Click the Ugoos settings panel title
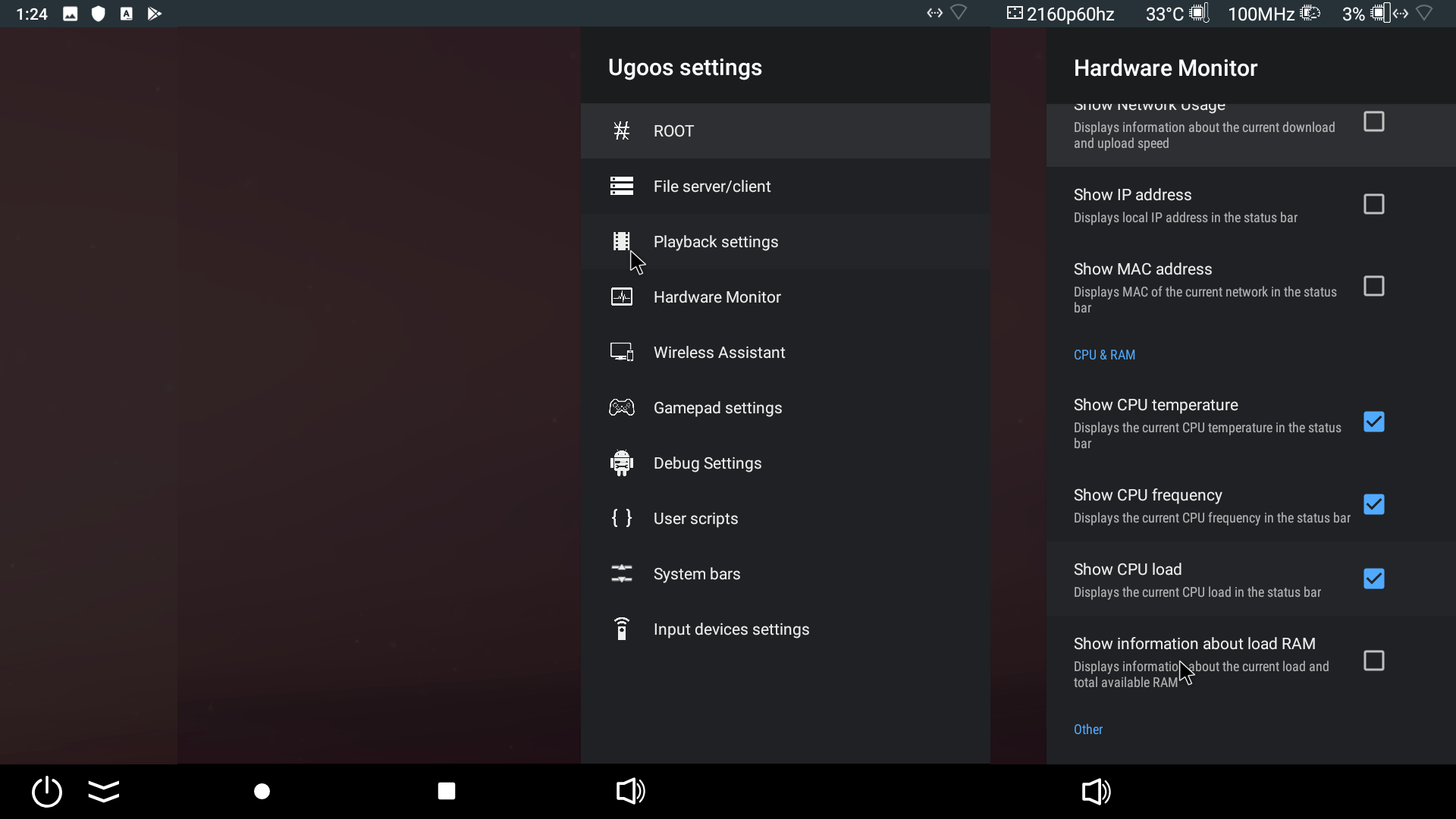The width and height of the screenshot is (1456, 819). tap(685, 67)
